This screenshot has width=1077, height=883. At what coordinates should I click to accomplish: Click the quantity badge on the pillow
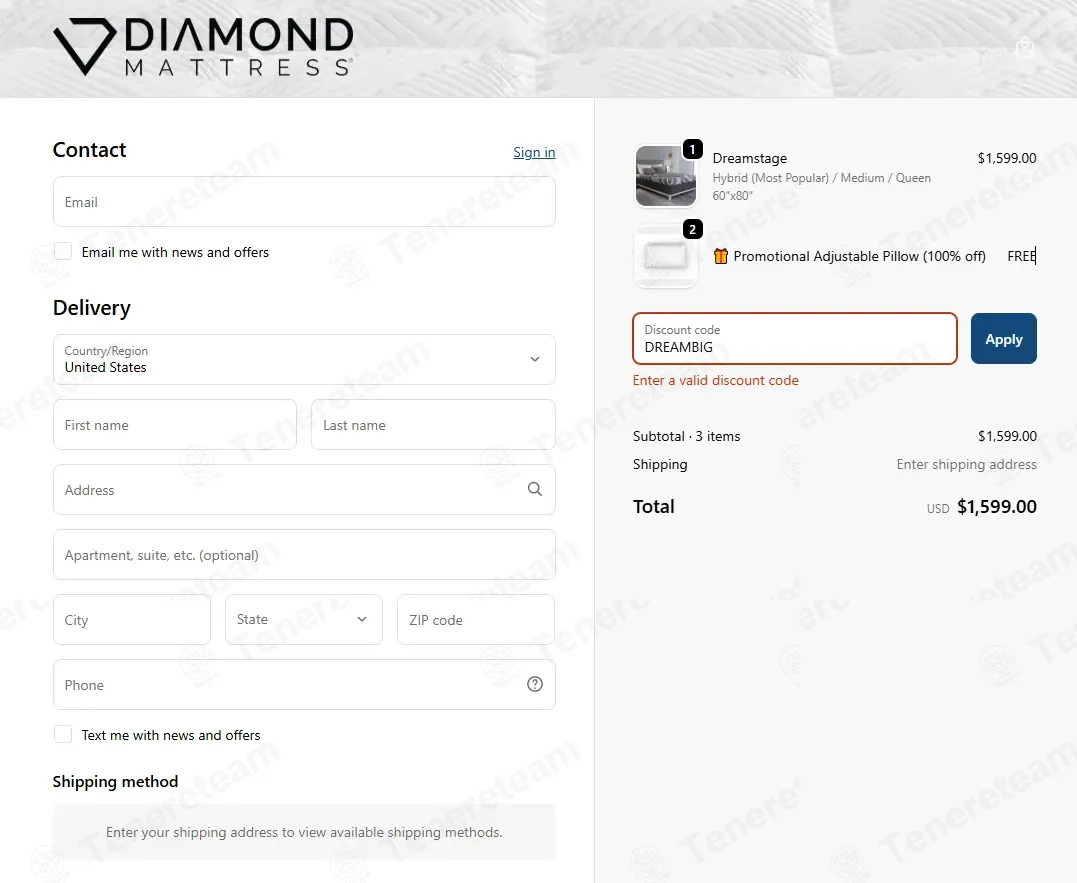pos(692,229)
